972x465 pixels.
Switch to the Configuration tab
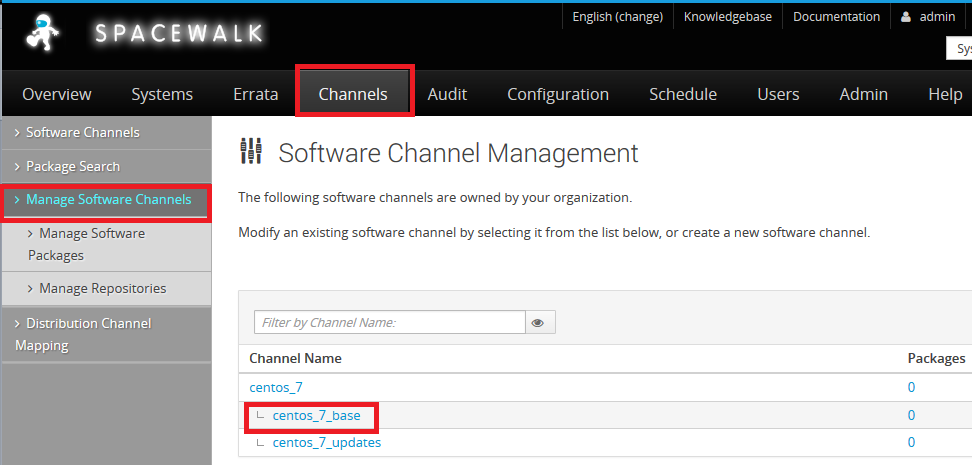coord(558,94)
